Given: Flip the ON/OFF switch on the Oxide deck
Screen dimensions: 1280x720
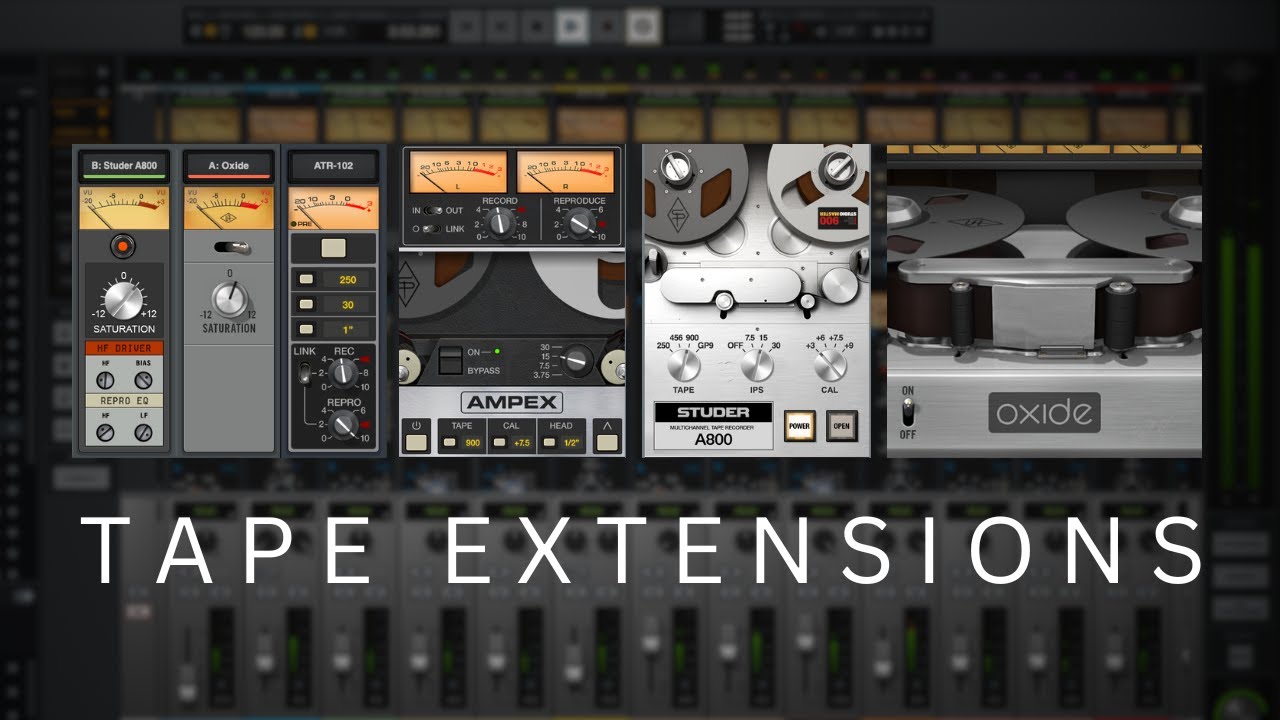Looking at the screenshot, I should [908, 412].
